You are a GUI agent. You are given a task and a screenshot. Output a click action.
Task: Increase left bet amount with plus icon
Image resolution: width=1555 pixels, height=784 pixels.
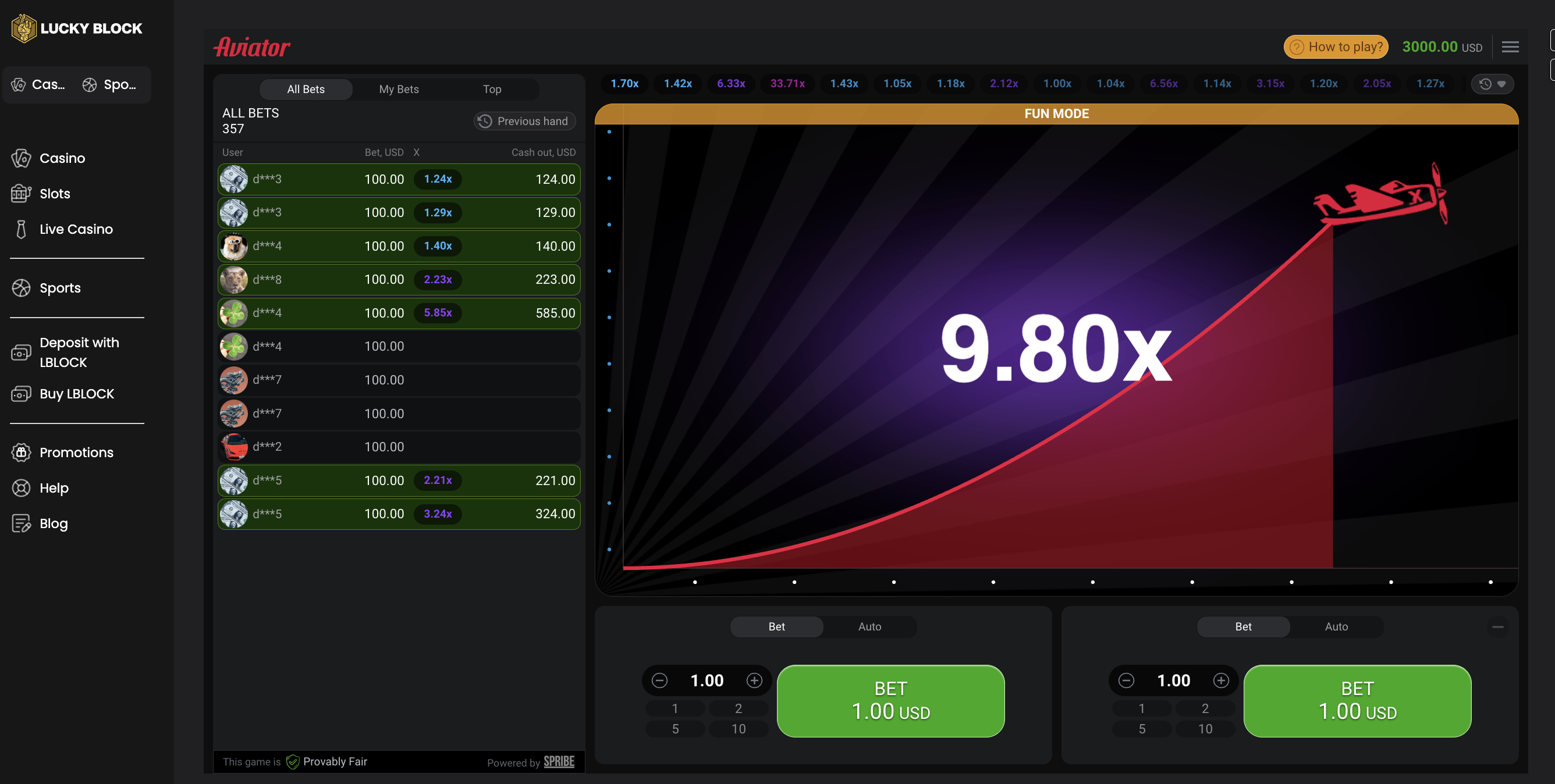click(754, 680)
